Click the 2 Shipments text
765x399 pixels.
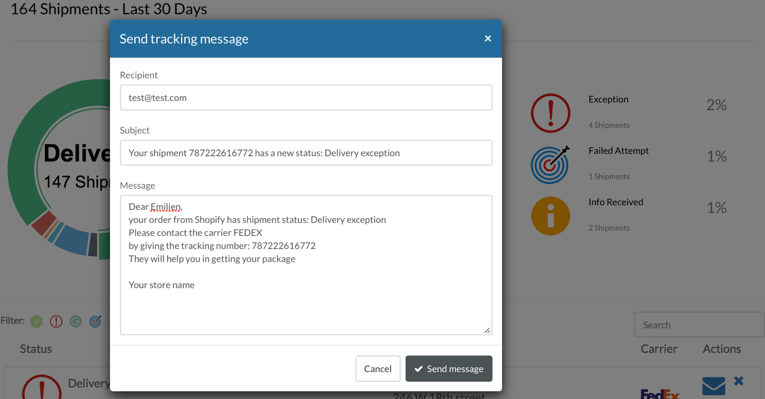pos(609,228)
